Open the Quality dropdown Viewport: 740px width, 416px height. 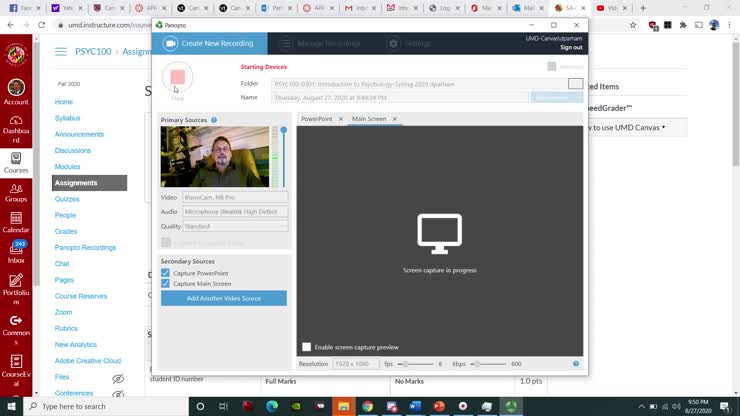pos(235,226)
